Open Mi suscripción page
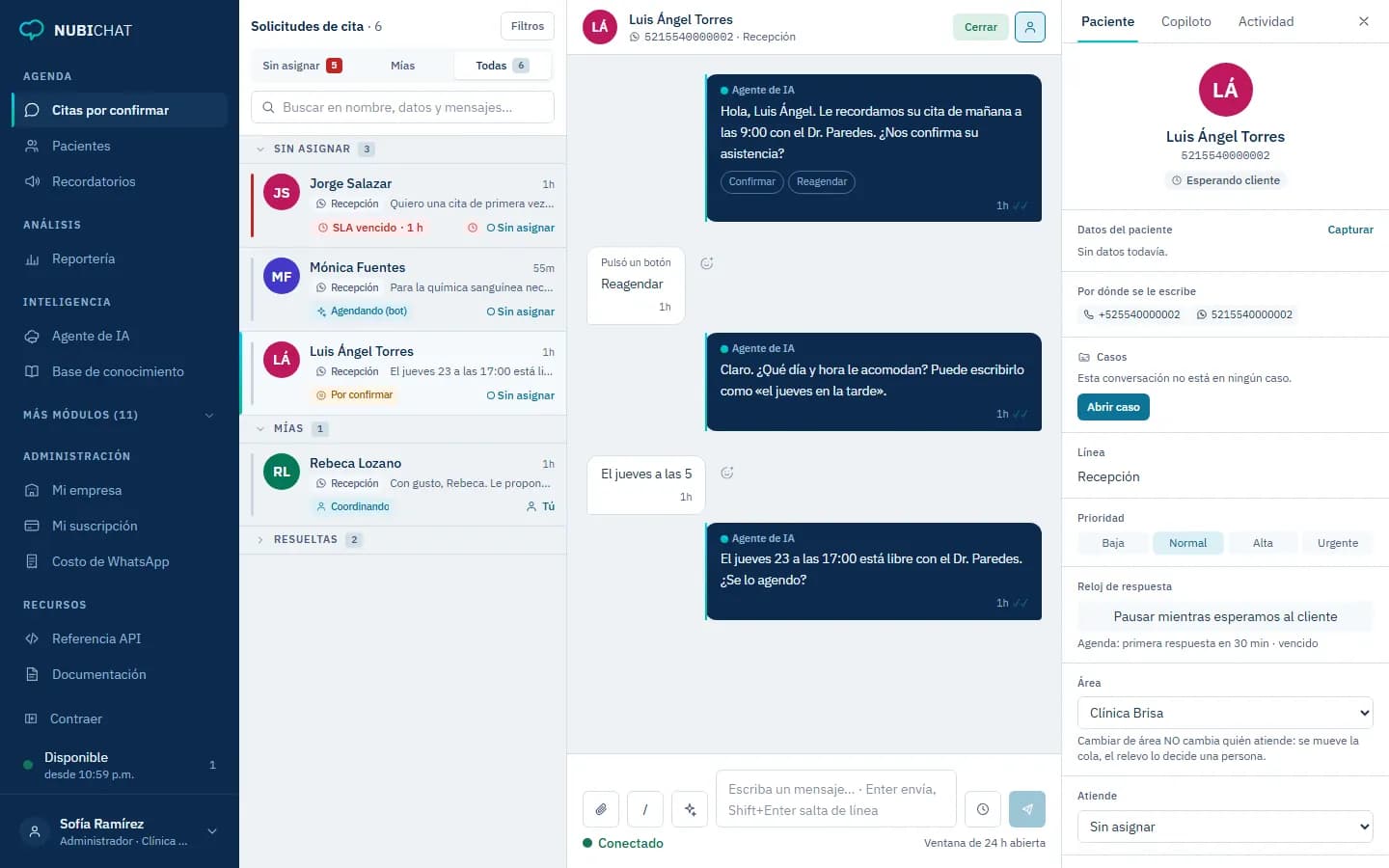This screenshot has width=1389, height=868. (120, 526)
